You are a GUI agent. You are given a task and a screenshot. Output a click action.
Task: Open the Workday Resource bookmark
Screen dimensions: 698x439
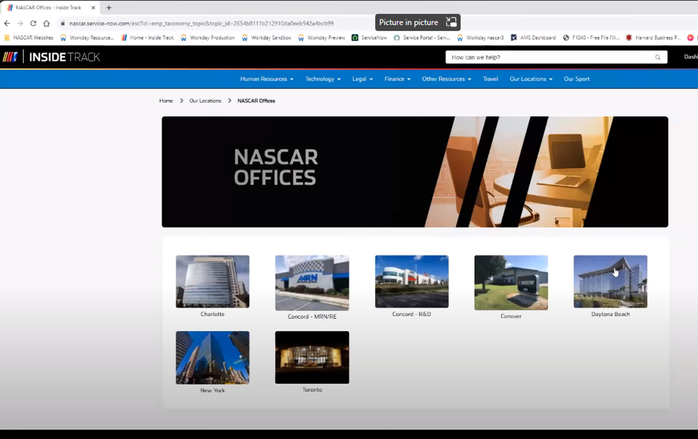87,38
